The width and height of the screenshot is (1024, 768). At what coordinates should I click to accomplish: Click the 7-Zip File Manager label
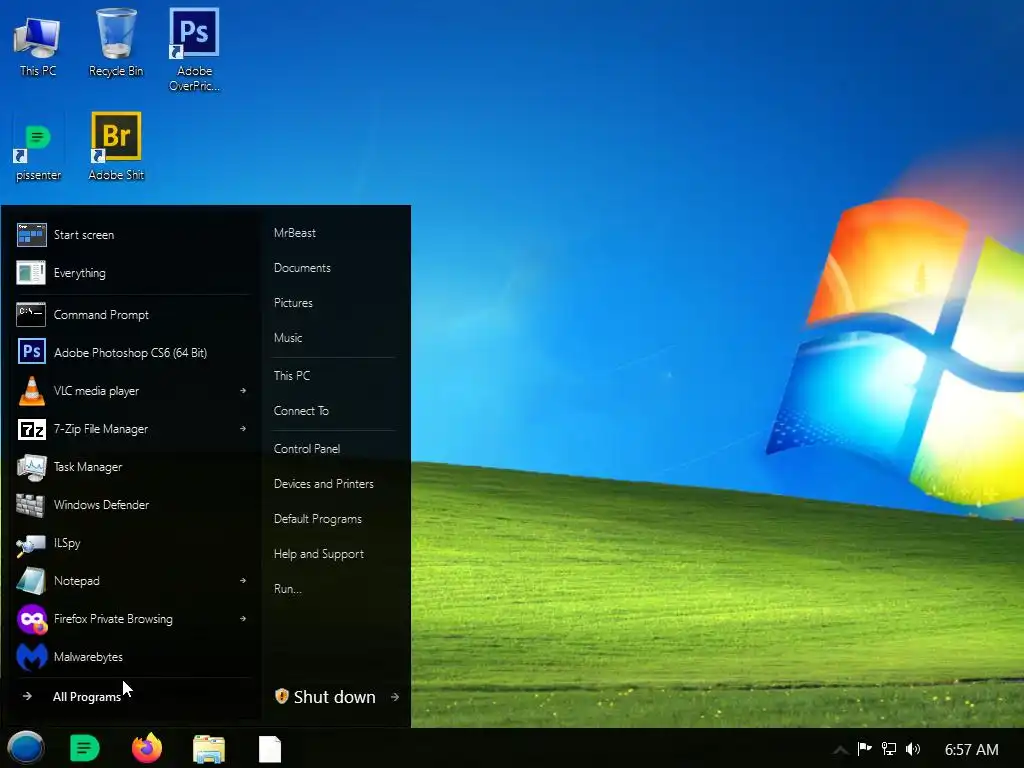(x=101, y=429)
